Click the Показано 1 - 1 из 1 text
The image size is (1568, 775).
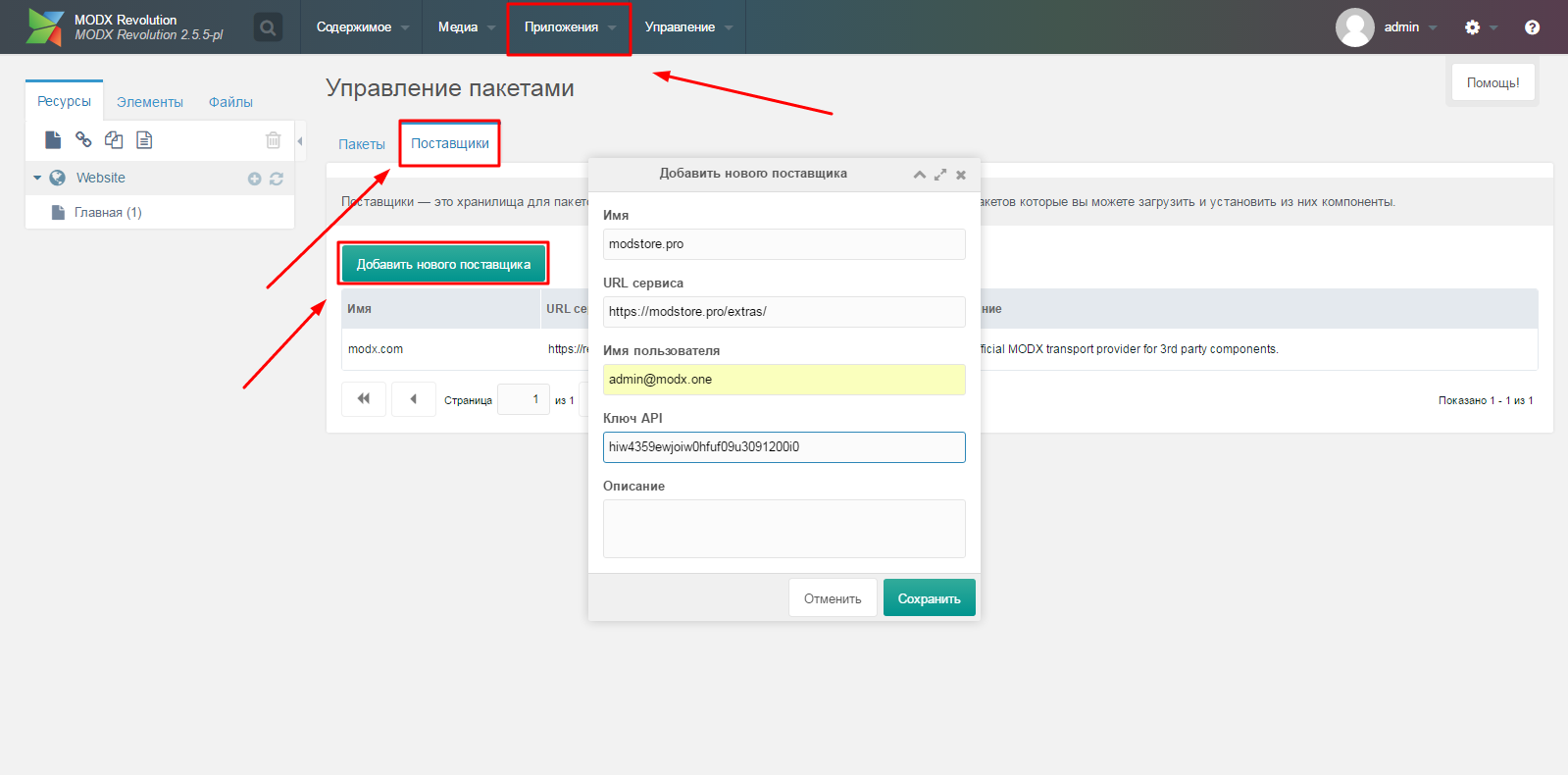[x=1486, y=400]
